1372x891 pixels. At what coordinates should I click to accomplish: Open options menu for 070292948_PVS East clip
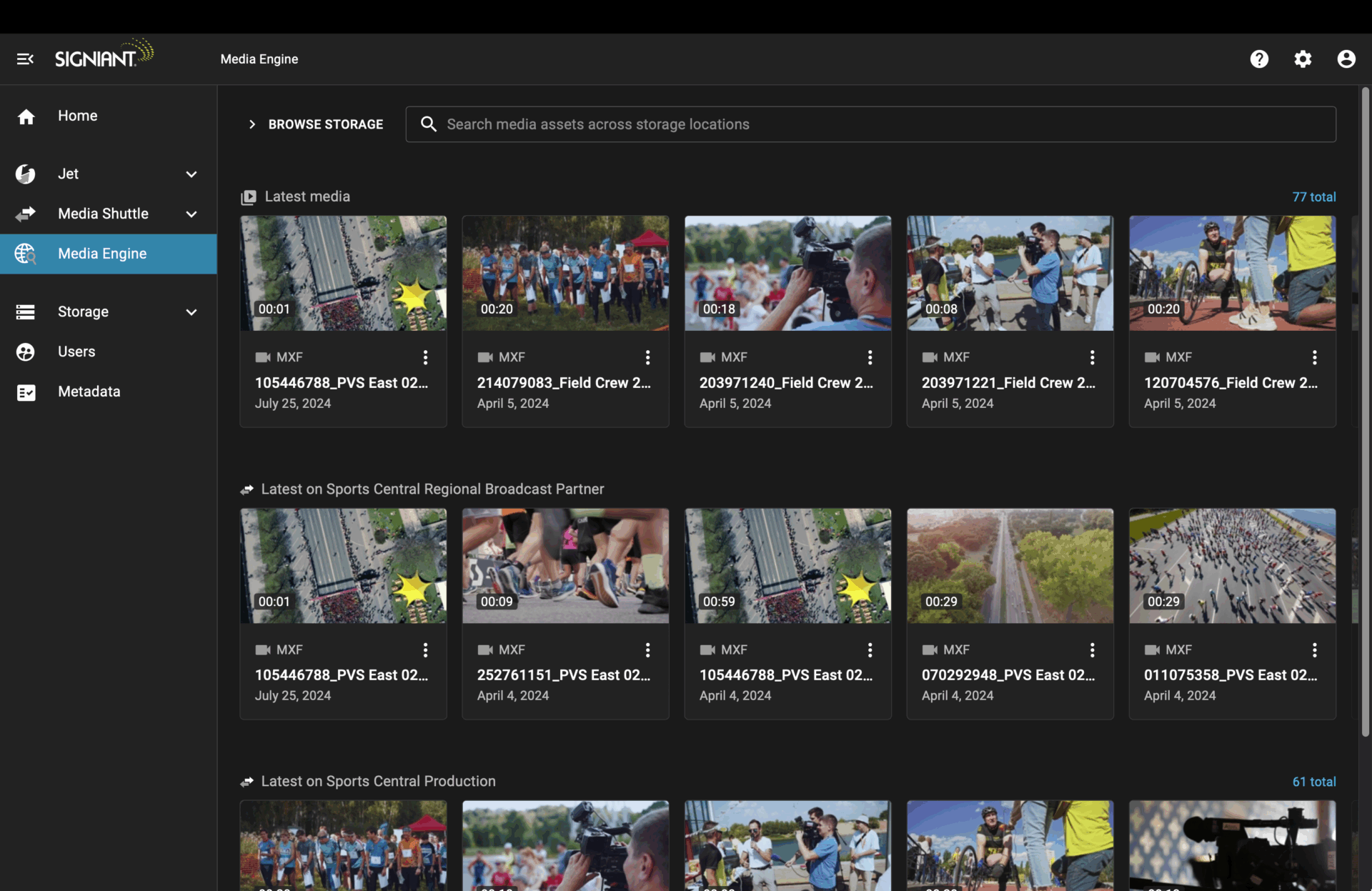1092,649
